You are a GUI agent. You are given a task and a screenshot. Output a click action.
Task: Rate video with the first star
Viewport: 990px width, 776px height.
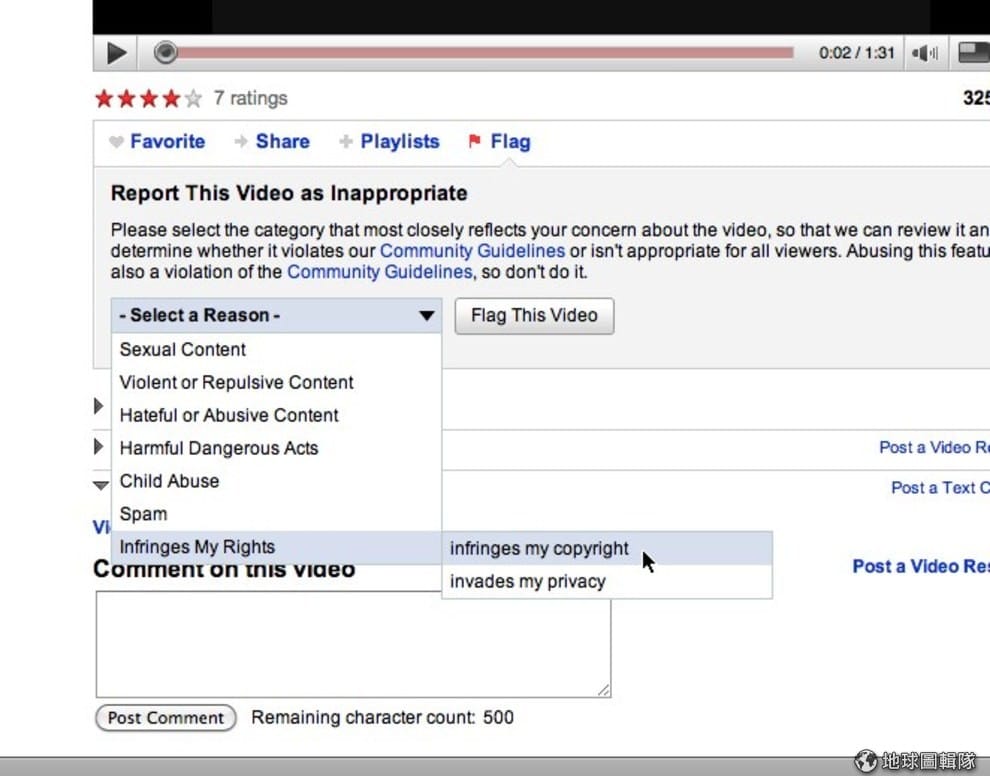point(104,98)
